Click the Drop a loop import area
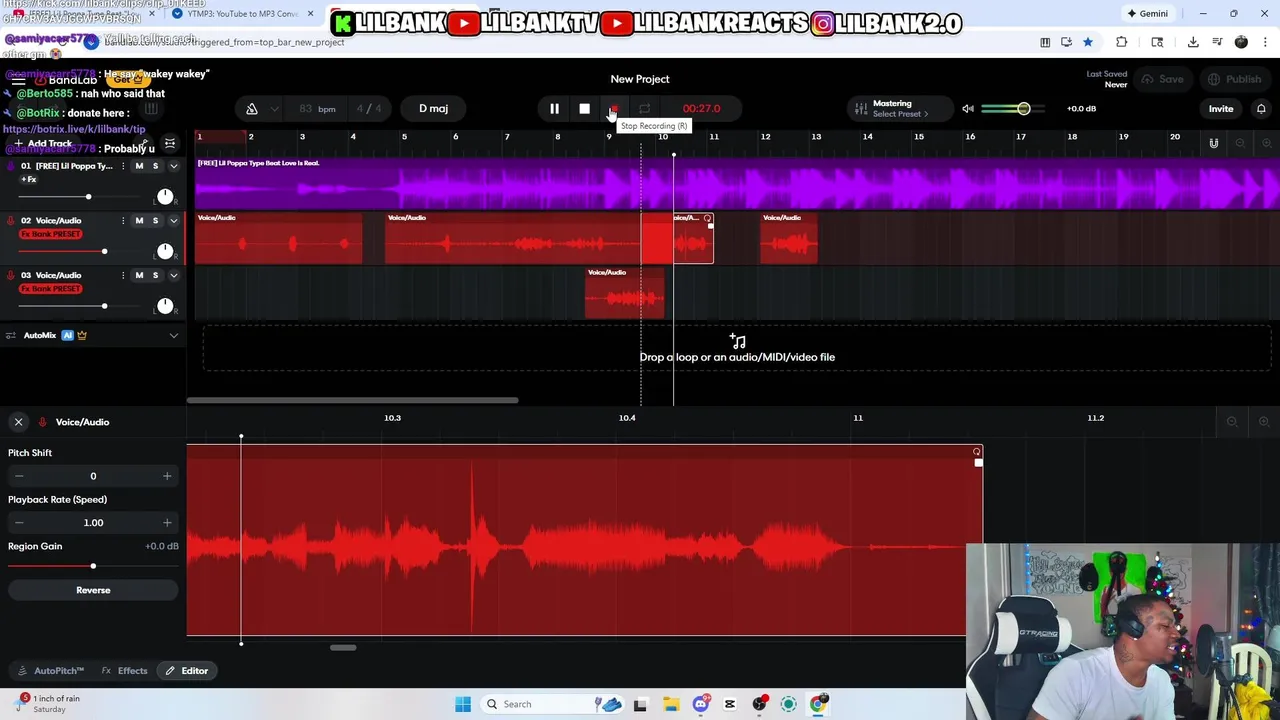 click(x=737, y=349)
